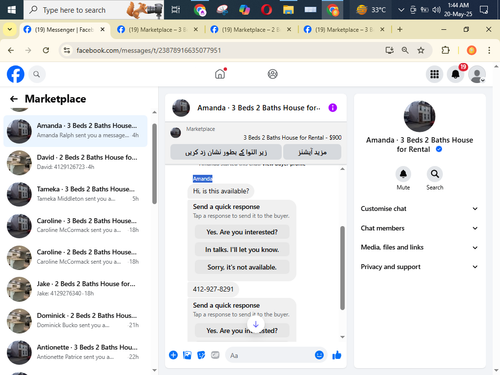Click the Windows Start button

(12, 10)
